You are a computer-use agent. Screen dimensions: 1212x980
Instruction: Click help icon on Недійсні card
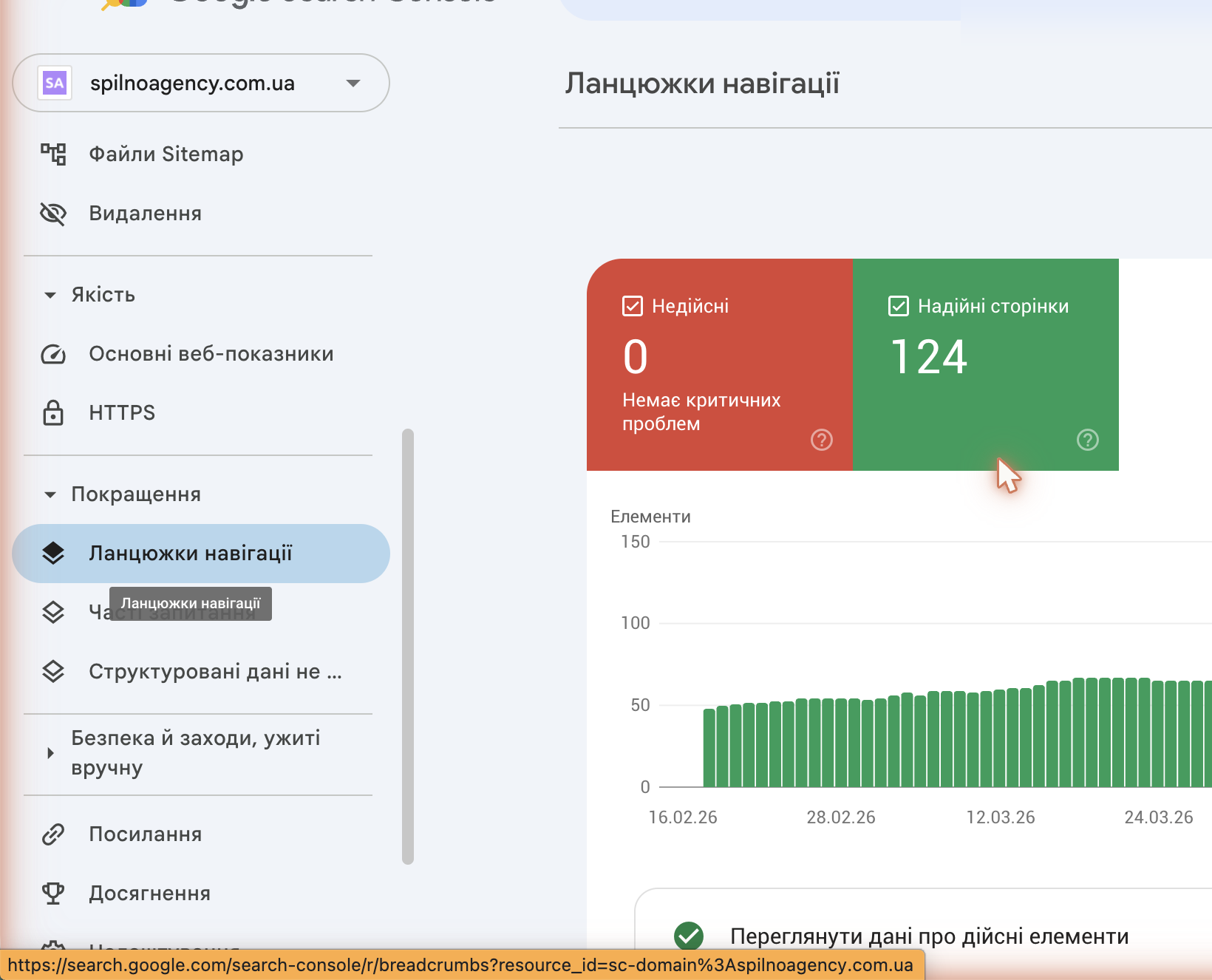pyautogui.click(x=822, y=440)
